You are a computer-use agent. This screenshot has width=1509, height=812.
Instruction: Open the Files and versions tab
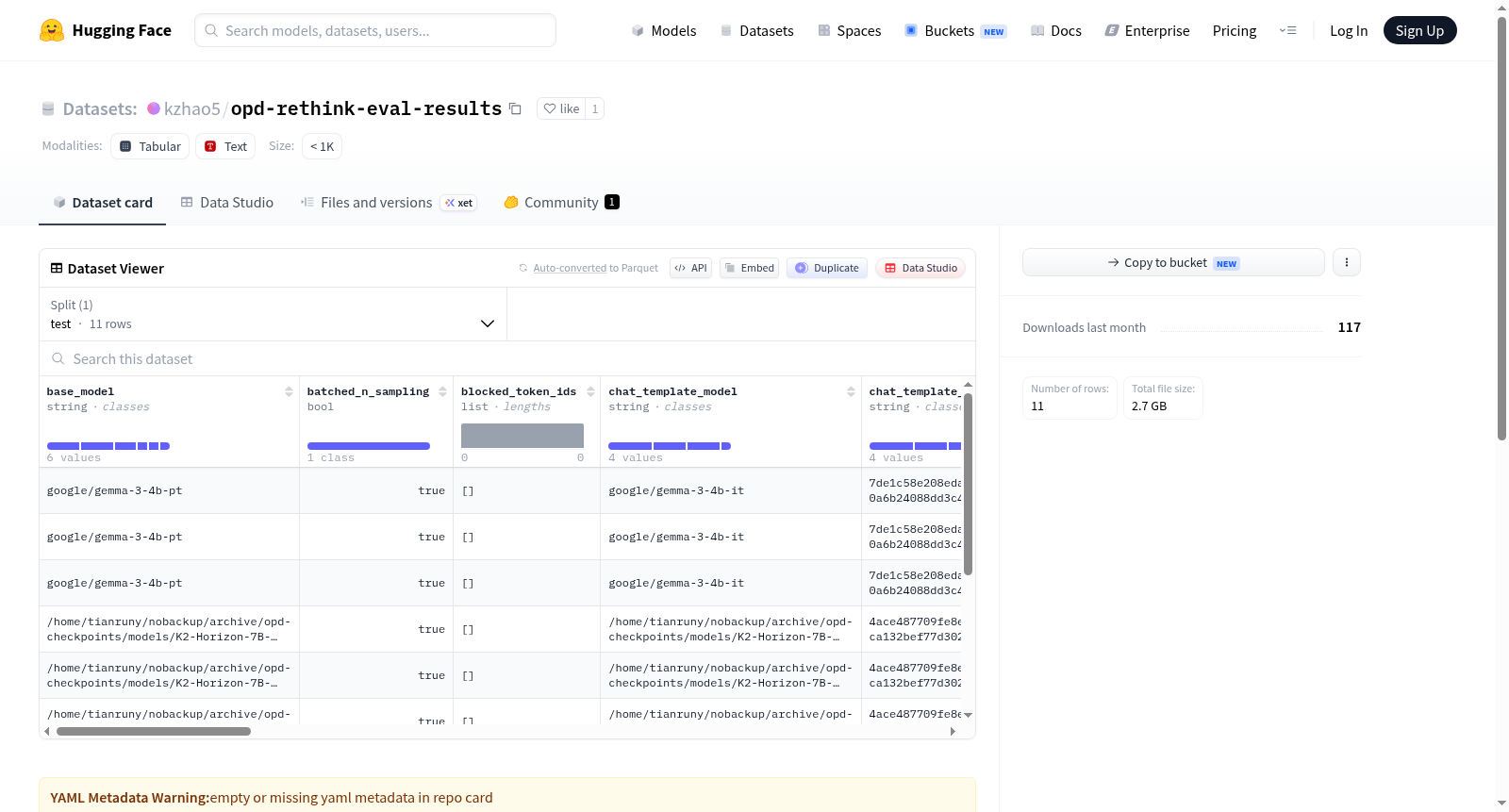pos(389,202)
